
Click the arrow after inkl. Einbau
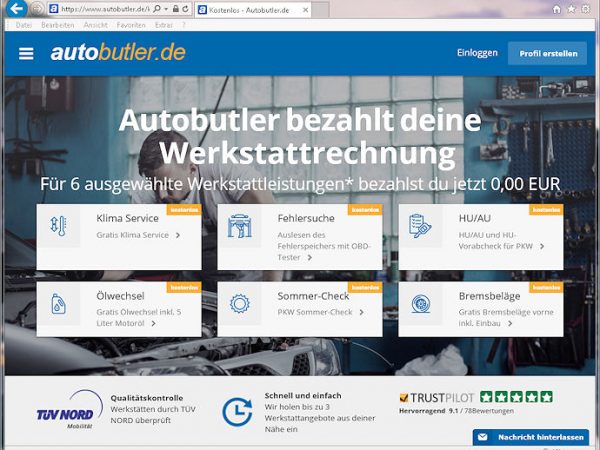510,323
